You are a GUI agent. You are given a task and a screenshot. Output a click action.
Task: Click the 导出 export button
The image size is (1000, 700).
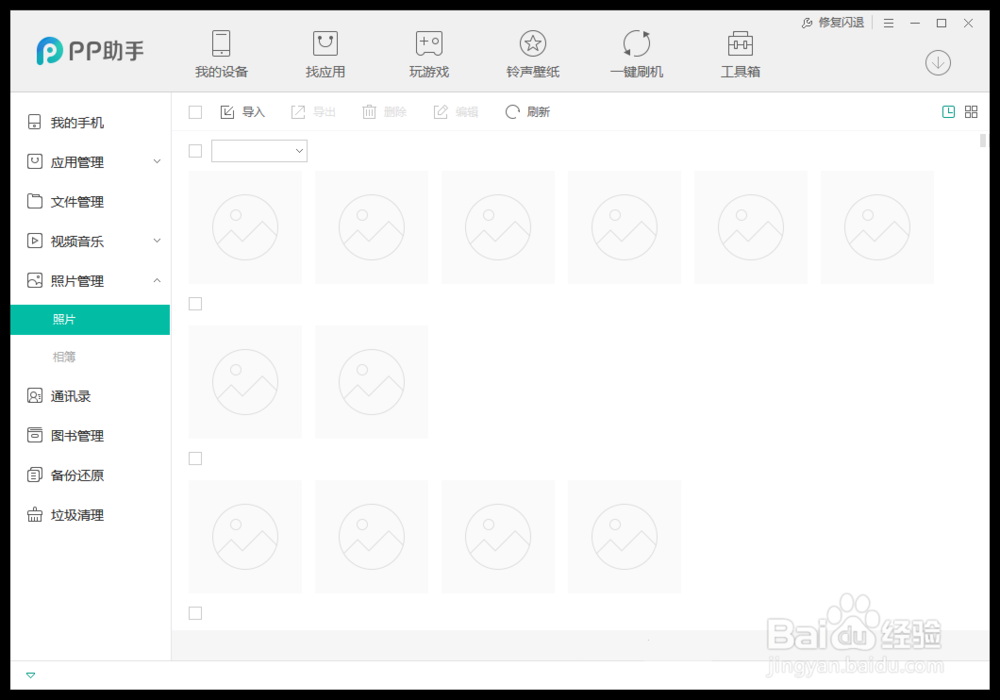313,112
